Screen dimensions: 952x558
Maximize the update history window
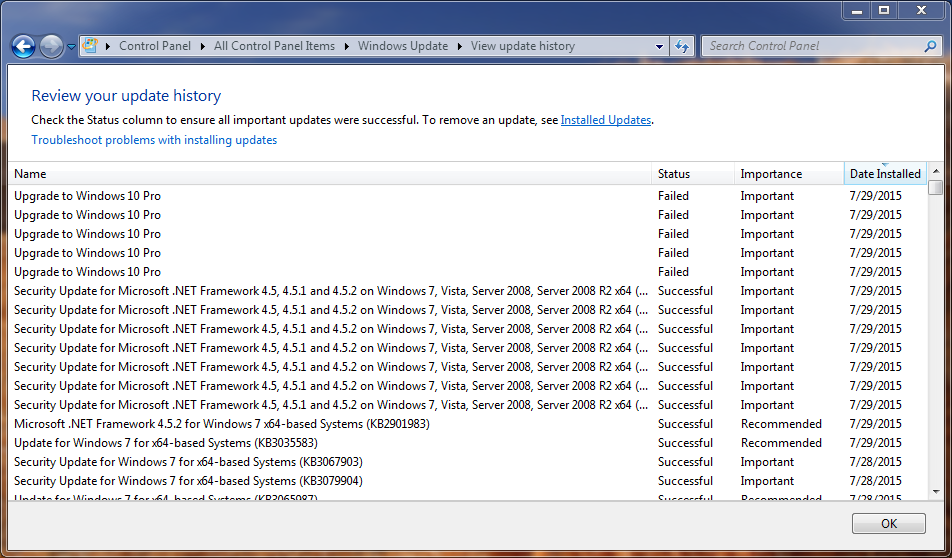click(884, 10)
